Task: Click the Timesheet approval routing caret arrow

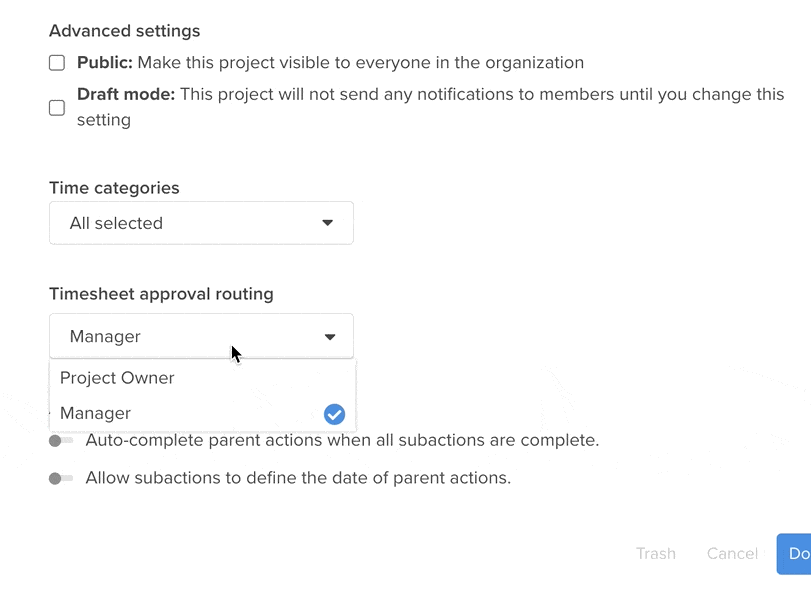Action: [330, 337]
